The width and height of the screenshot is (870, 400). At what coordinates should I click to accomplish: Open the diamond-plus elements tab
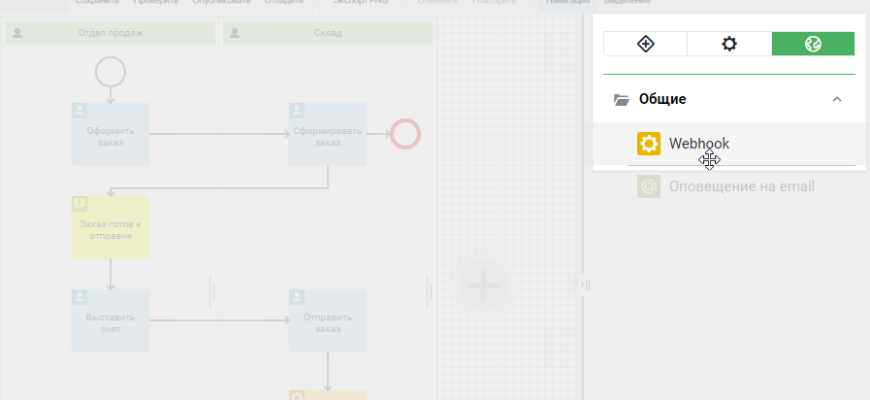point(645,44)
